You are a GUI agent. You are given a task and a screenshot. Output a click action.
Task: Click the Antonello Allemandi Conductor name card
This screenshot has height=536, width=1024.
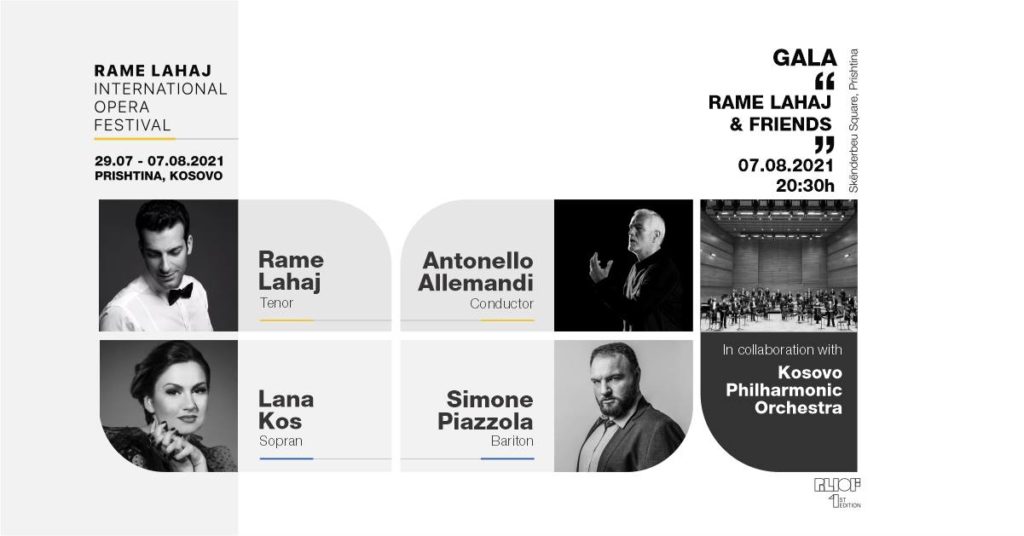477,265
